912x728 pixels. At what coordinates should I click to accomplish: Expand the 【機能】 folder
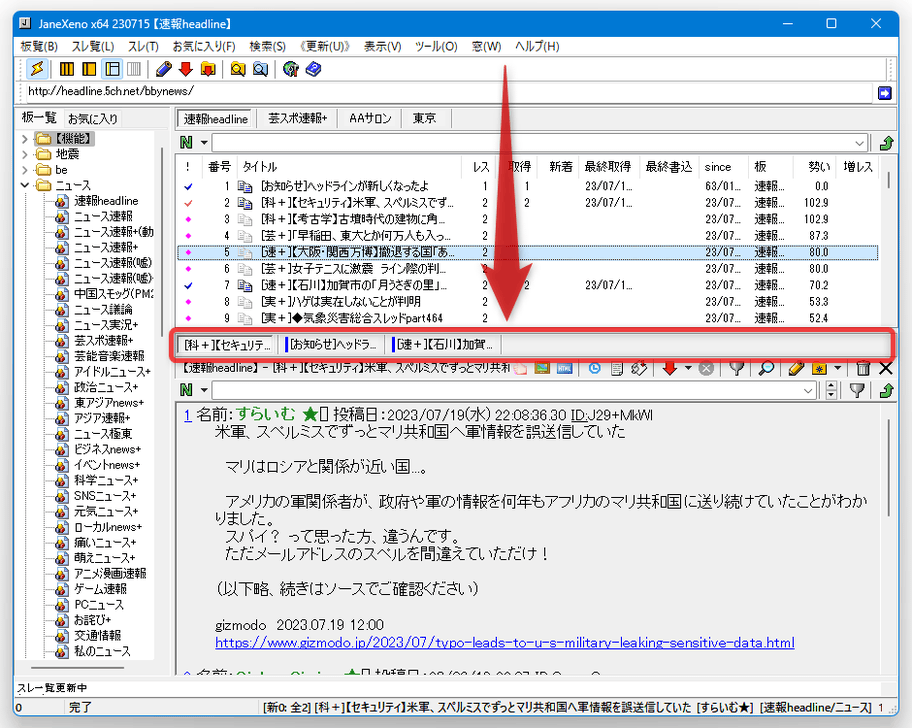pyautogui.click(x=24, y=139)
